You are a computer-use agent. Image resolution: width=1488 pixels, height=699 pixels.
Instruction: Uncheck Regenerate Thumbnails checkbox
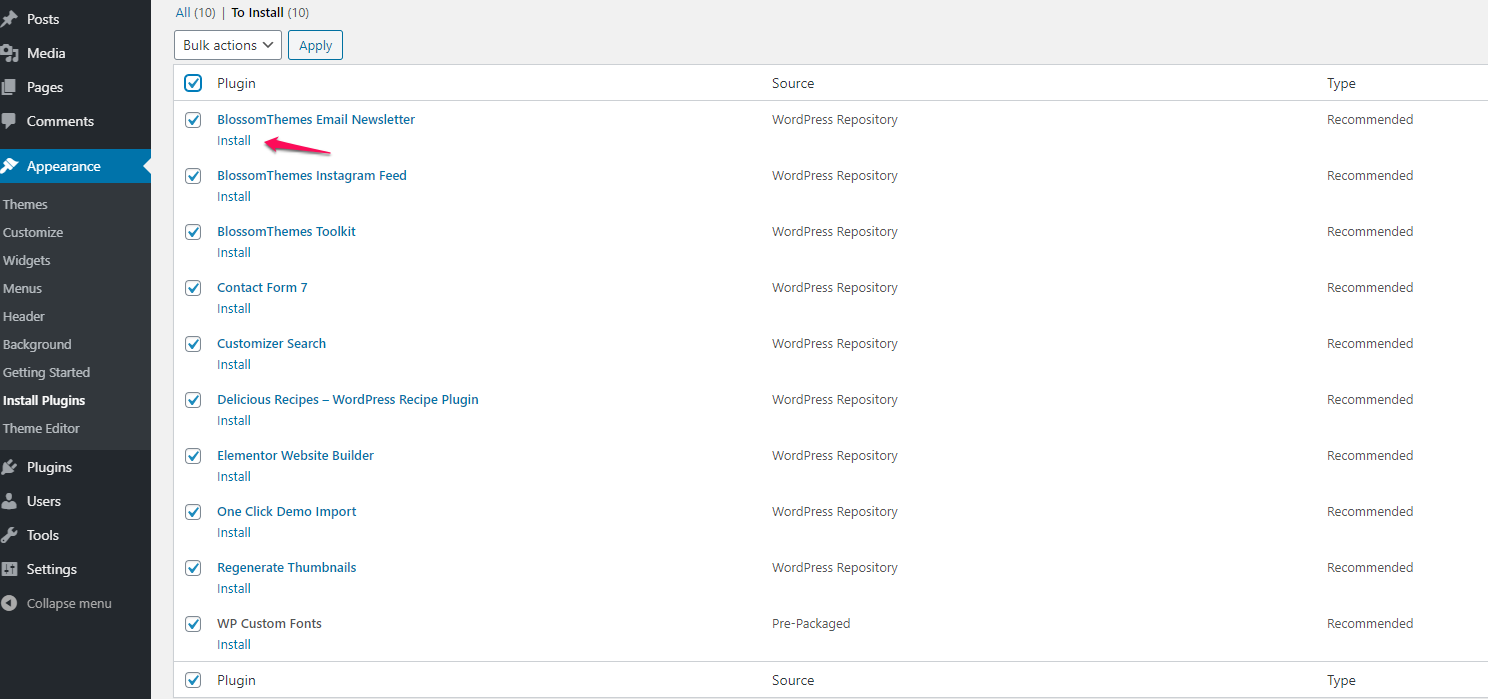pos(193,568)
